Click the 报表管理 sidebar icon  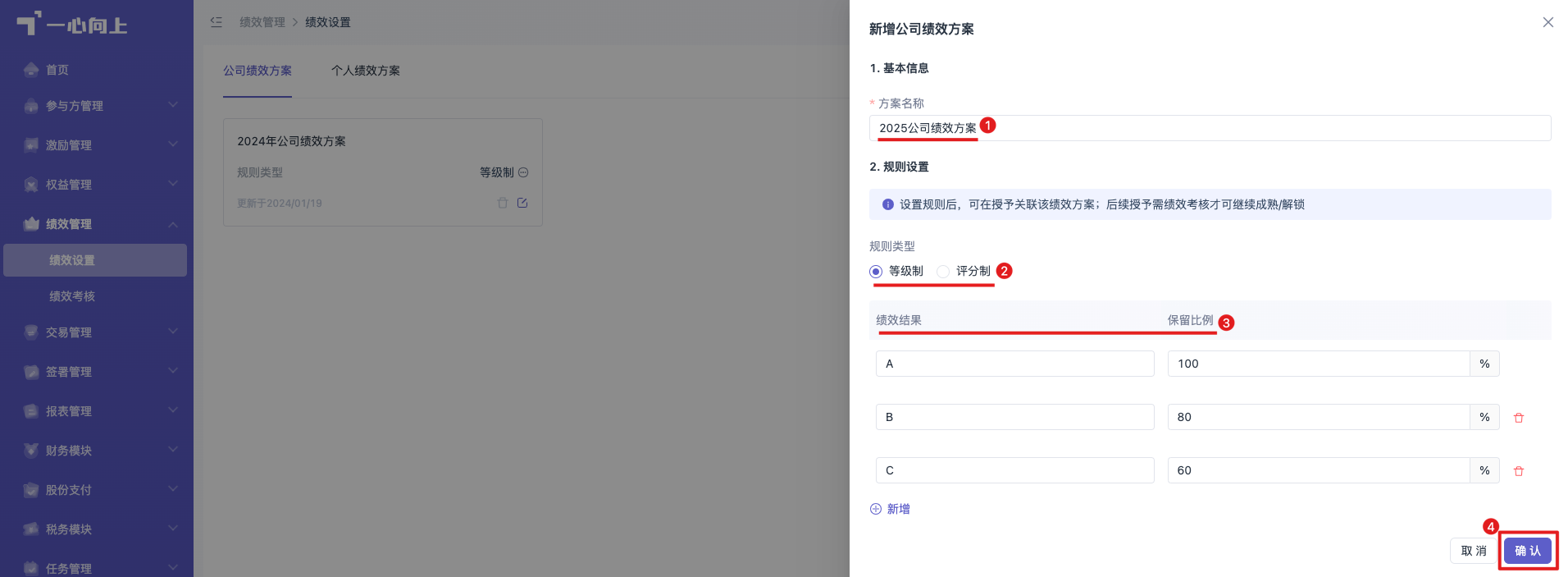click(x=31, y=411)
